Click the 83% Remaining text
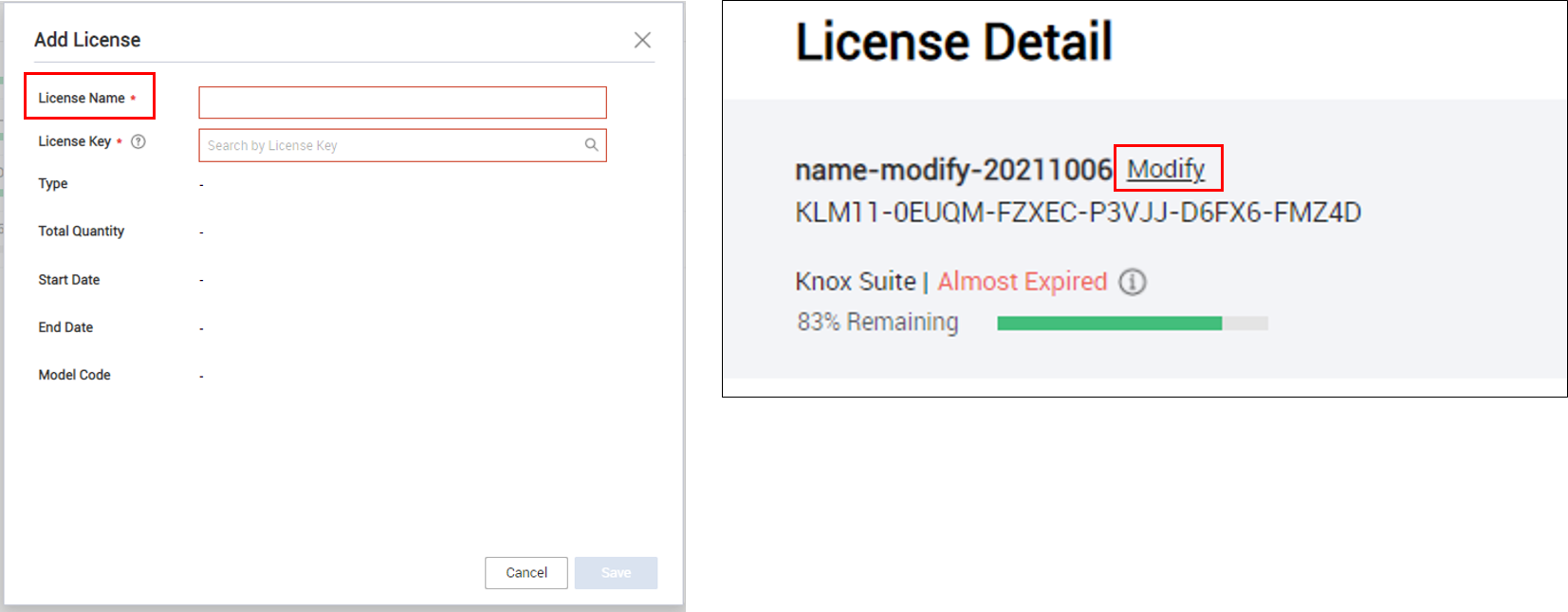 point(877,323)
